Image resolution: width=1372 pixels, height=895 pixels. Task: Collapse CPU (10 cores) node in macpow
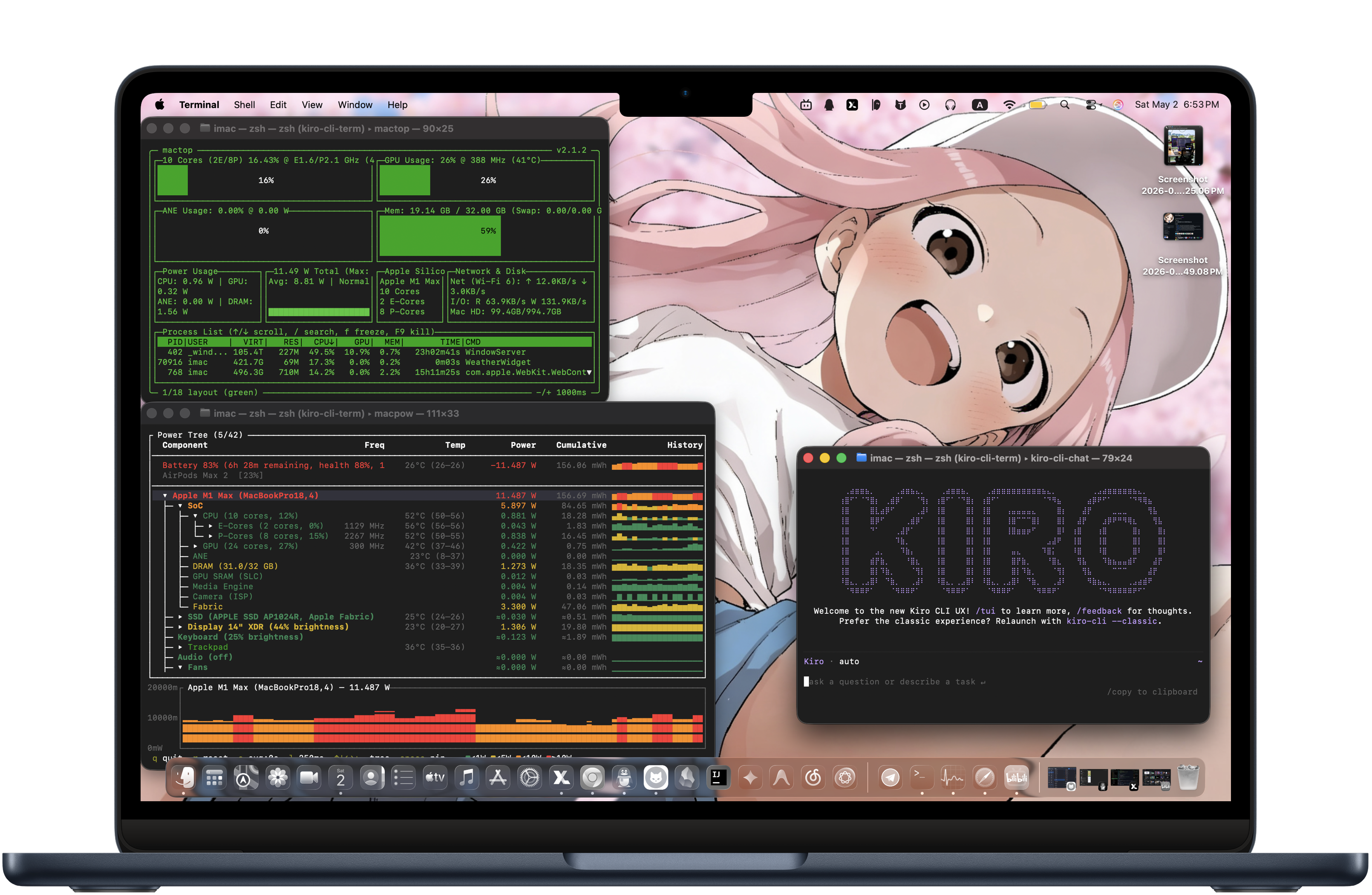[x=196, y=516]
